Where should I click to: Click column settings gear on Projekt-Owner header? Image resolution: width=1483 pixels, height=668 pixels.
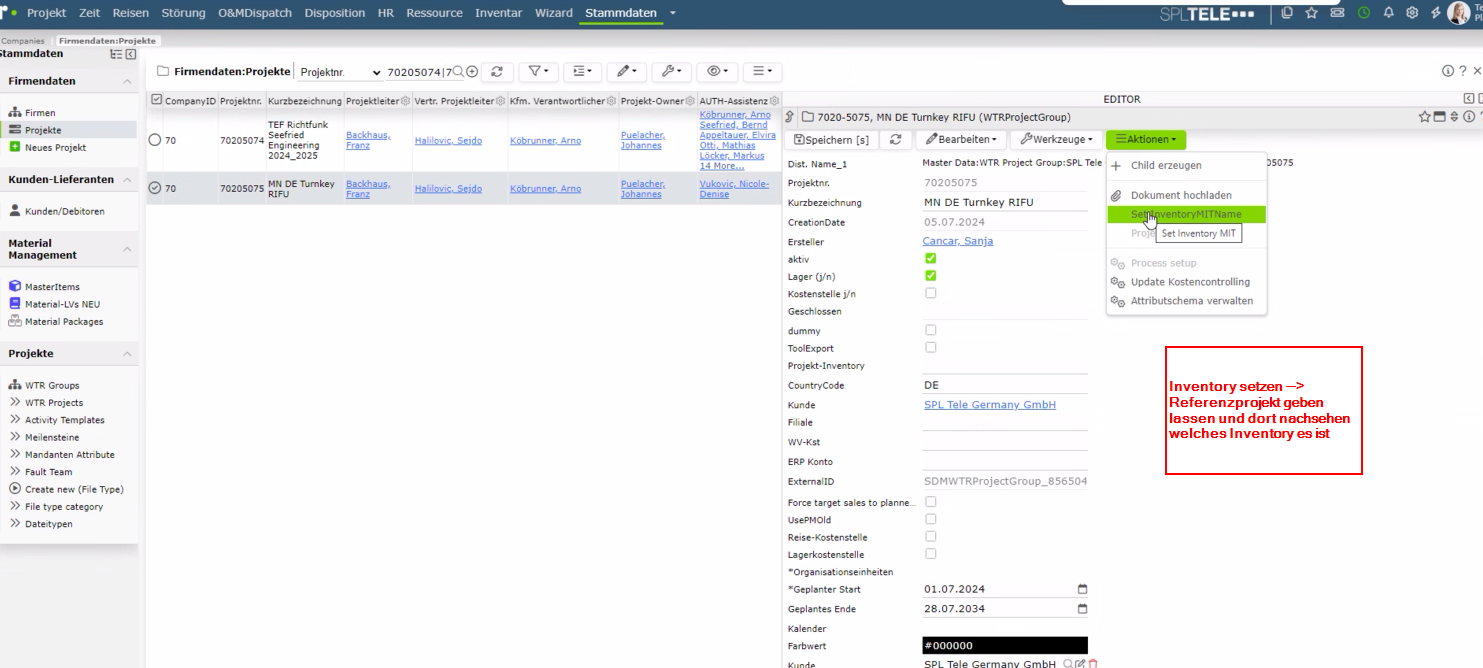pos(689,101)
